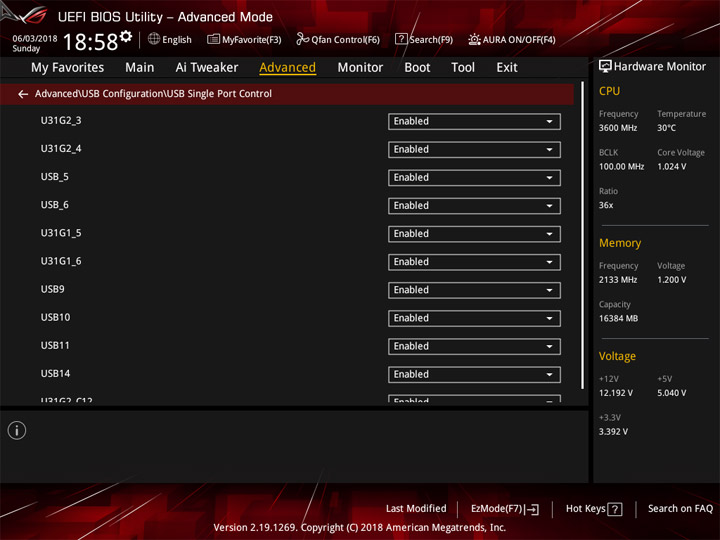720x540 pixels.
Task: Click the info circle icon
Action: [17, 430]
